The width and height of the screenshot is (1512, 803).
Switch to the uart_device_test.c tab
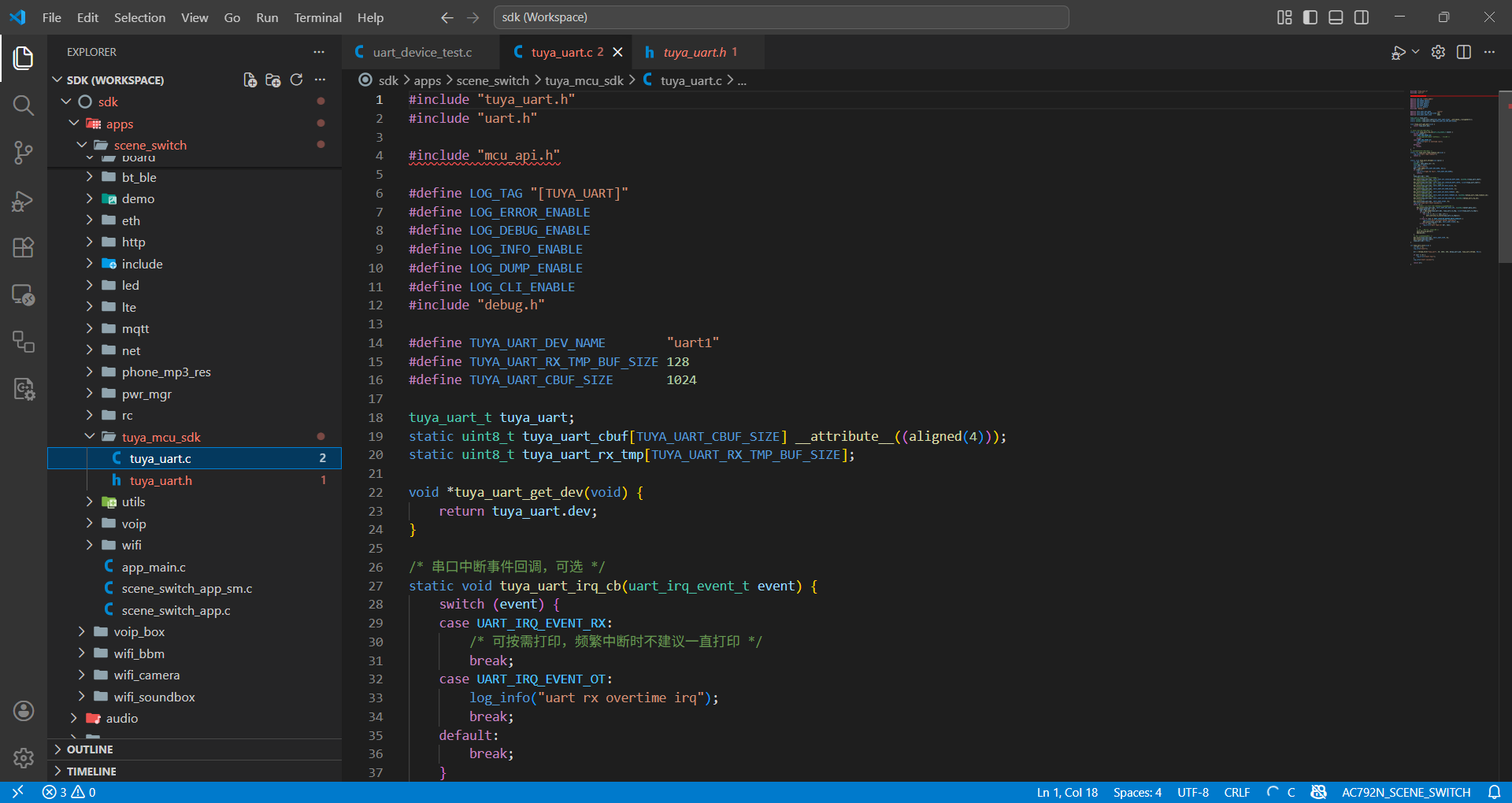coord(422,52)
